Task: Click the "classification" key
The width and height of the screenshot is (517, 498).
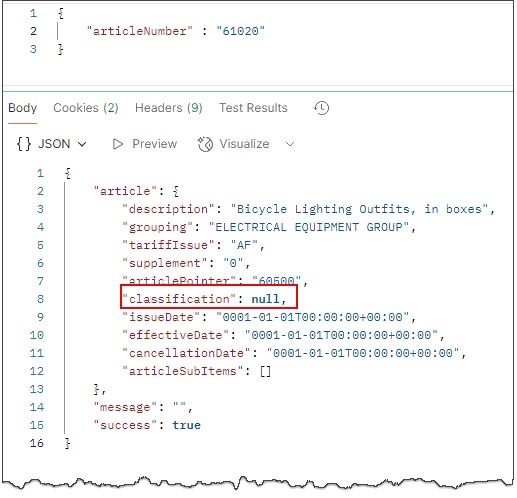Action: [x=179, y=299]
